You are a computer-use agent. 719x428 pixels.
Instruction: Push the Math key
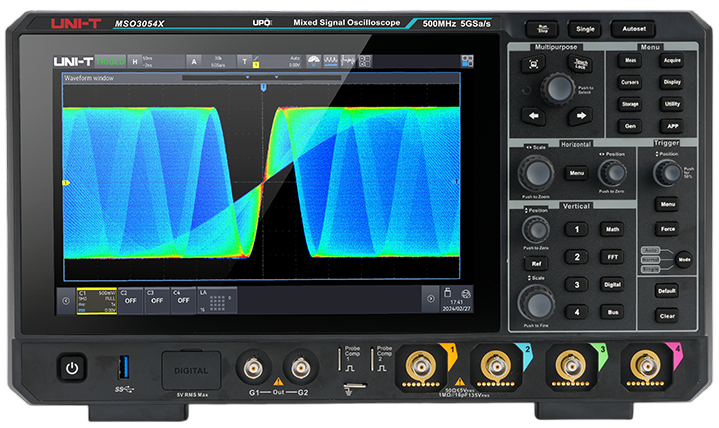click(612, 229)
